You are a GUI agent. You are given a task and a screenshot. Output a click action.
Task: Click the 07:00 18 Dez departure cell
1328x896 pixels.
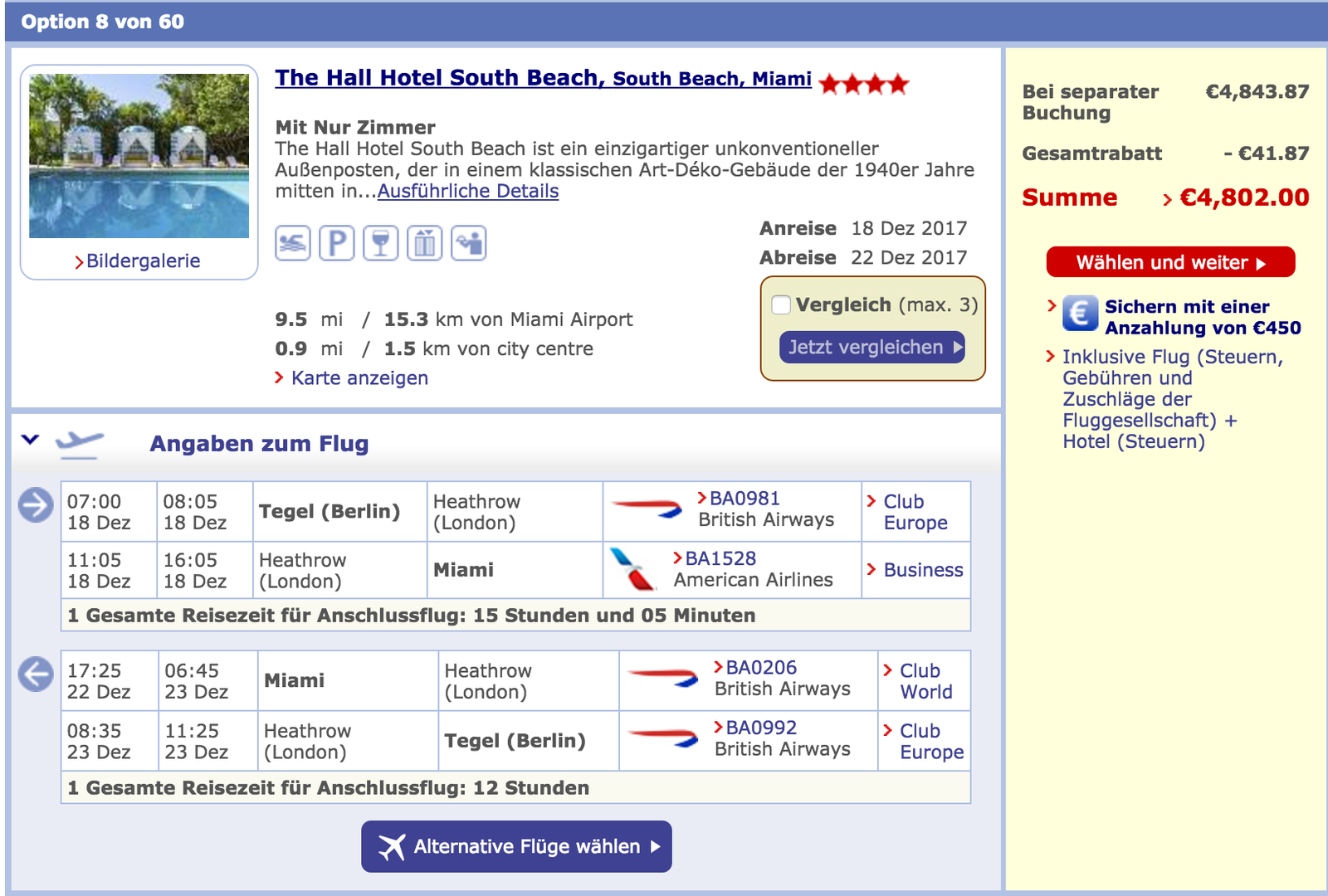(x=109, y=512)
